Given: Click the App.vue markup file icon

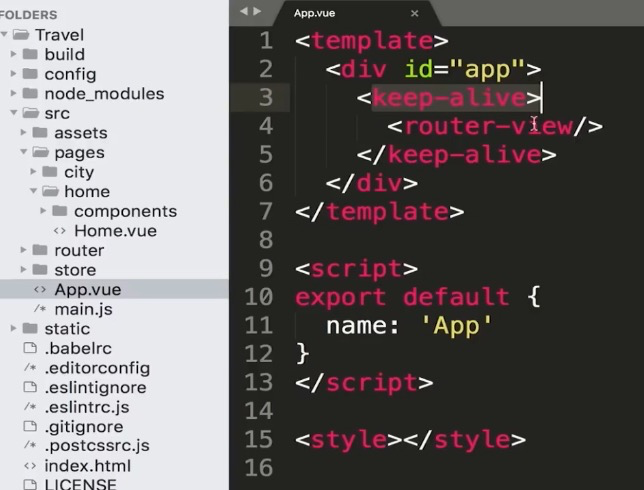Looking at the screenshot, I should (40, 290).
